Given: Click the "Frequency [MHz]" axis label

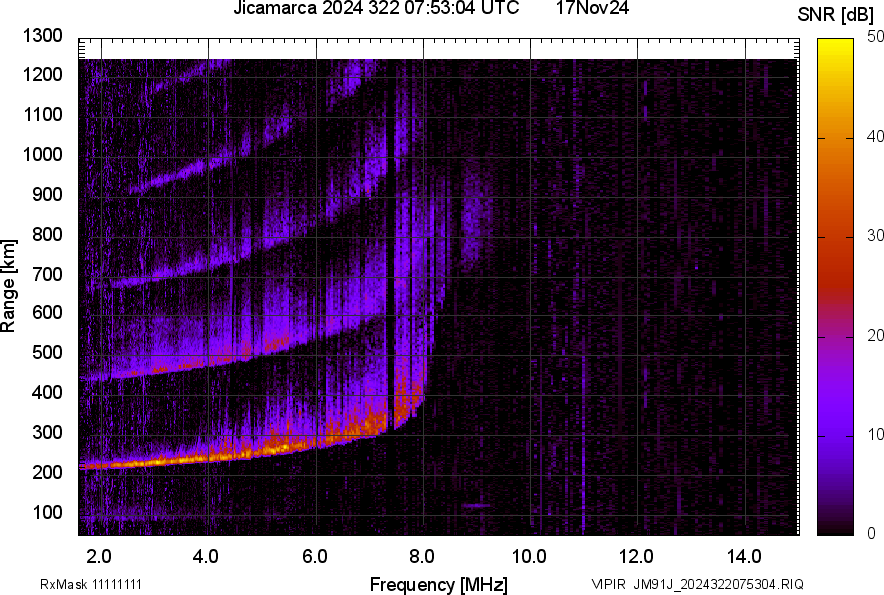Looking at the screenshot, I should point(439,585).
